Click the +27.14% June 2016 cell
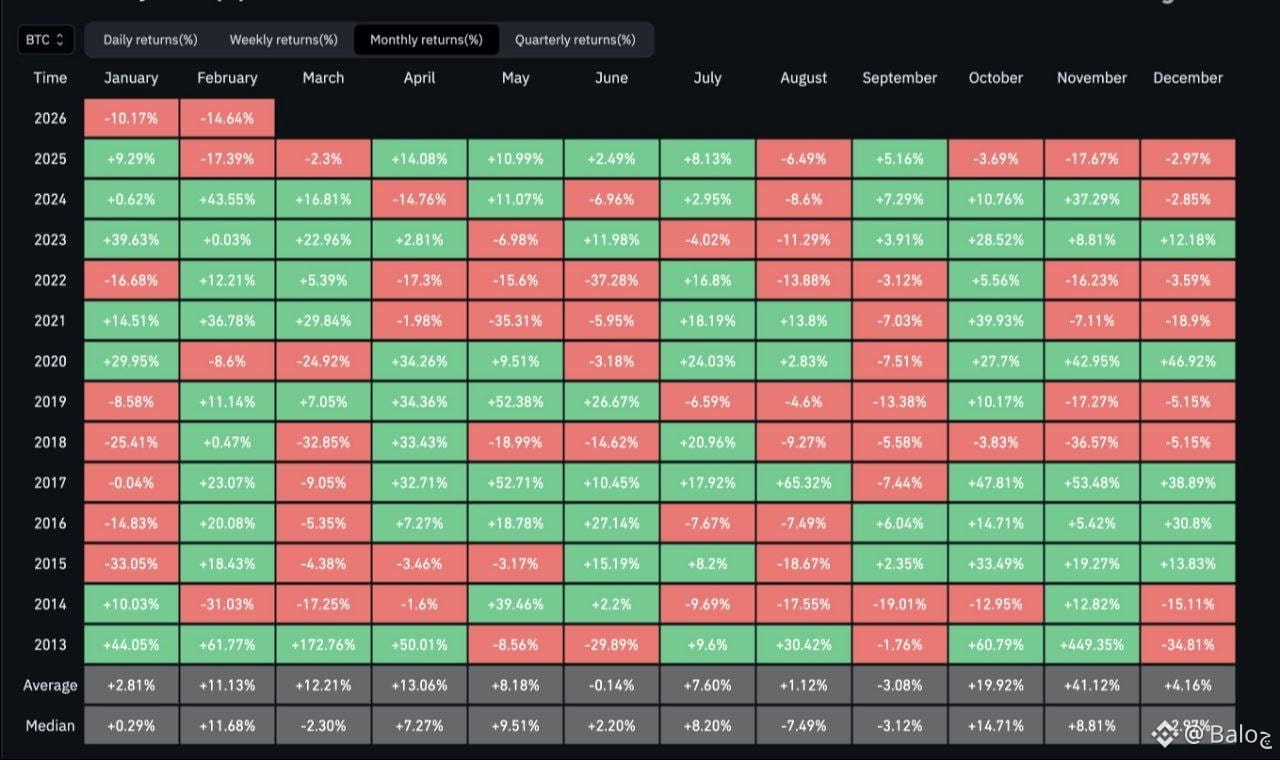Viewport: 1280px width, 760px height. [611, 523]
